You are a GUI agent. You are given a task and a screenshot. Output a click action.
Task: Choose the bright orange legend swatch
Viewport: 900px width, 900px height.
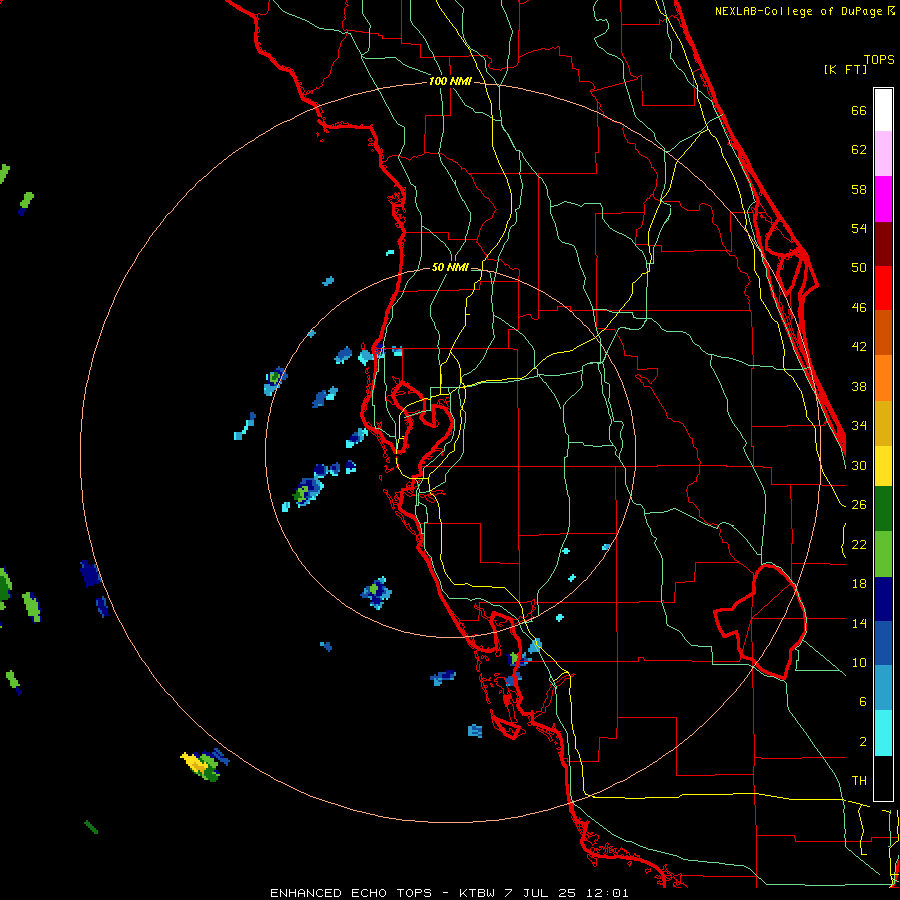point(883,378)
